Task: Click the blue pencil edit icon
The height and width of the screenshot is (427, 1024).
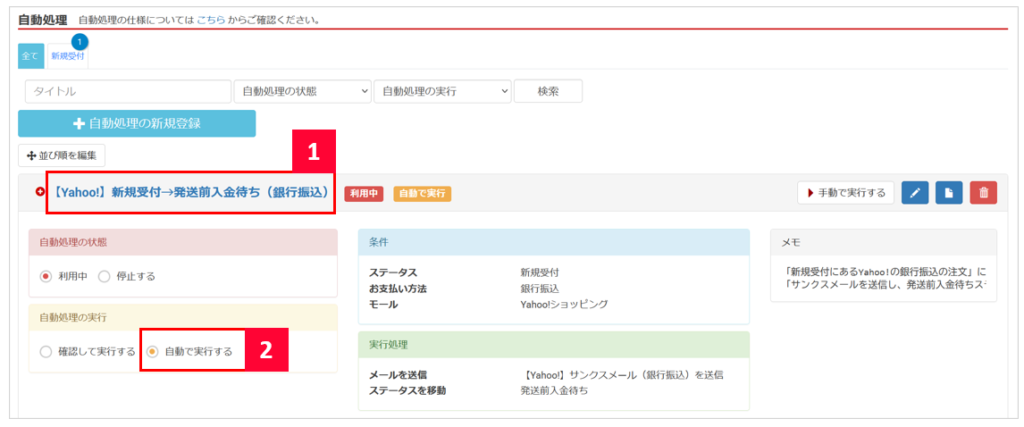Action: pos(916,193)
